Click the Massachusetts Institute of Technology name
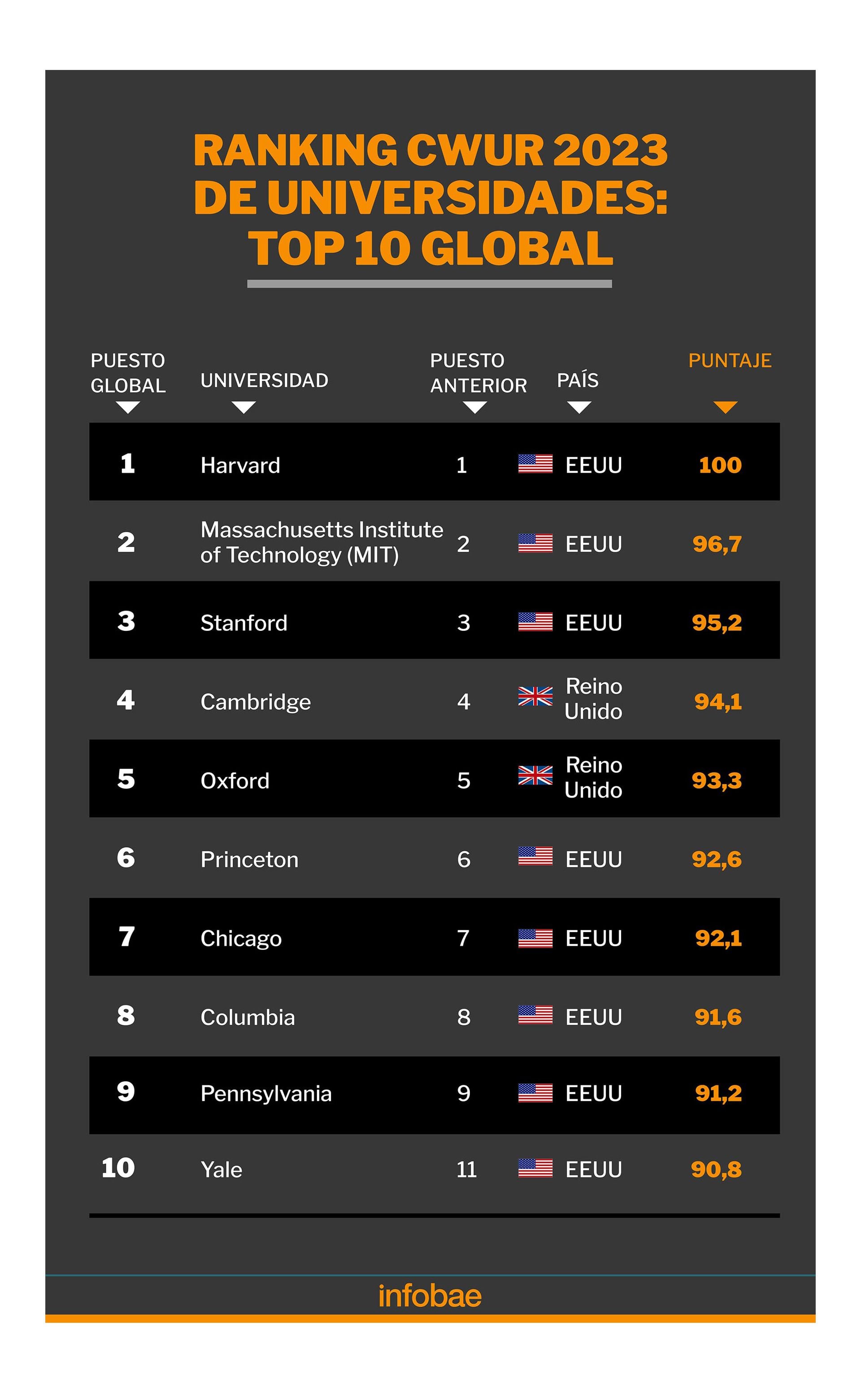861x1400 pixels. click(321, 542)
